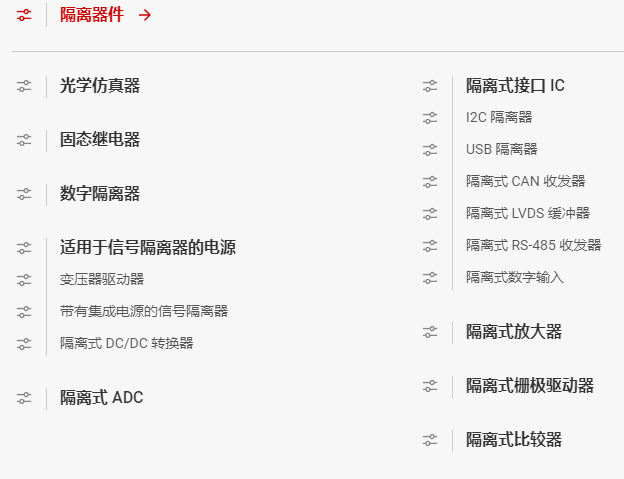Click the red arrow next to 隔离器件
Image resolution: width=624 pixels, height=479 pixels.
[145, 15]
